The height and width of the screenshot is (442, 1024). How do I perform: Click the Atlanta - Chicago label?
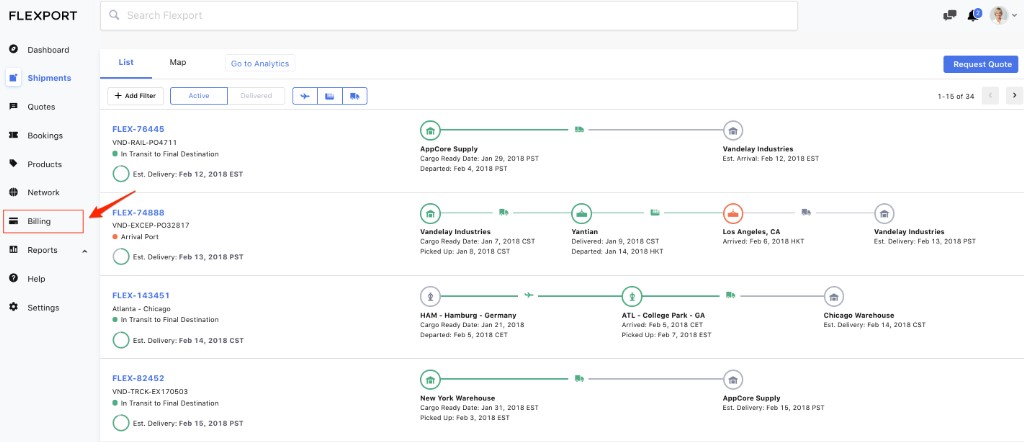tap(141, 308)
